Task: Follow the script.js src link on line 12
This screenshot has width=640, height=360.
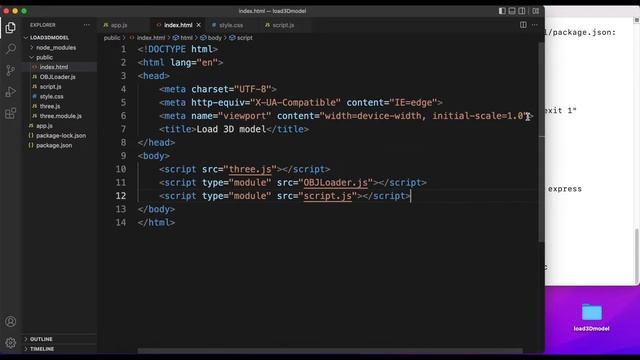Action: (x=327, y=196)
